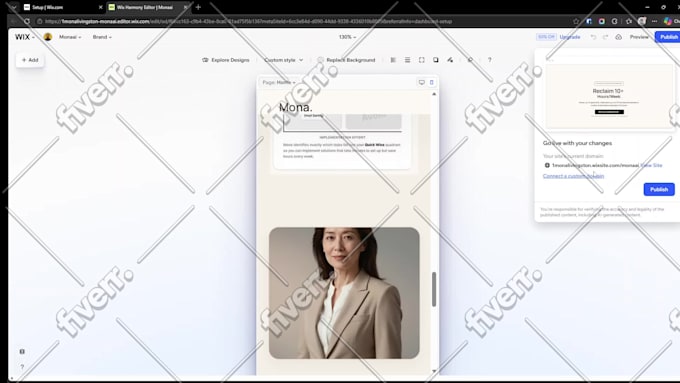Click the bottom-left help icon
The width and height of the screenshot is (680, 383).
pos(22,367)
